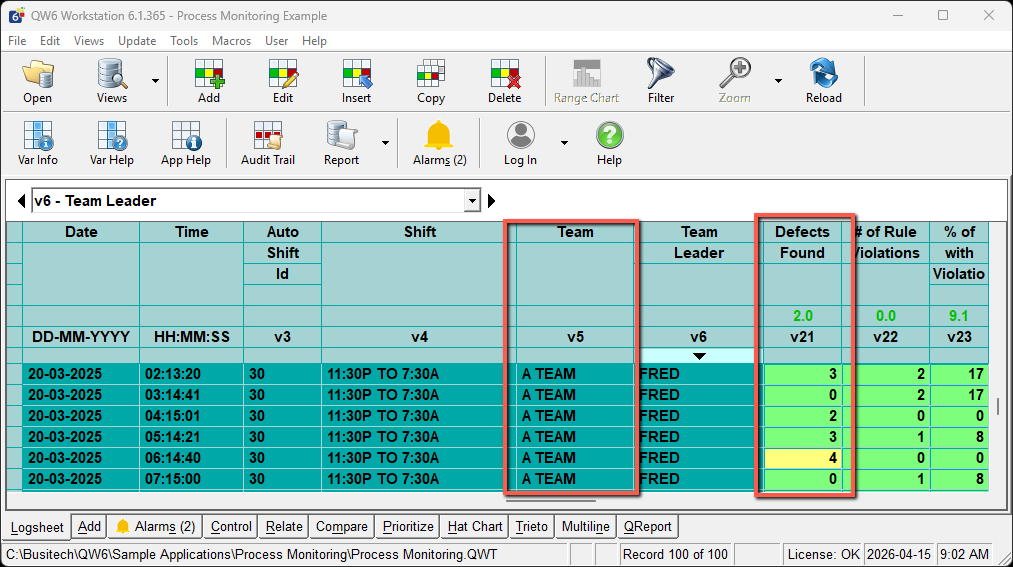This screenshot has width=1013, height=567.
Task: Select A TEAM in the 04:15:01 row
Action: (x=575, y=416)
